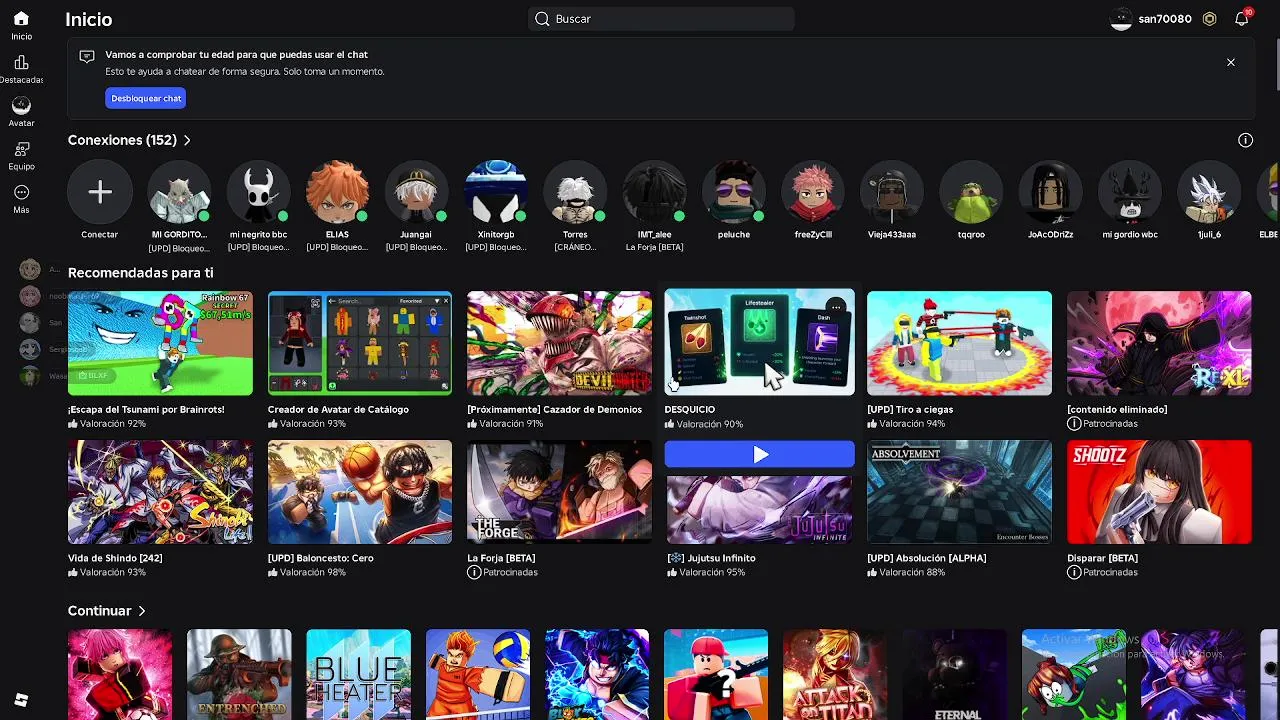The width and height of the screenshot is (1280, 720).
Task: Click the connections info icon
Action: click(1245, 140)
